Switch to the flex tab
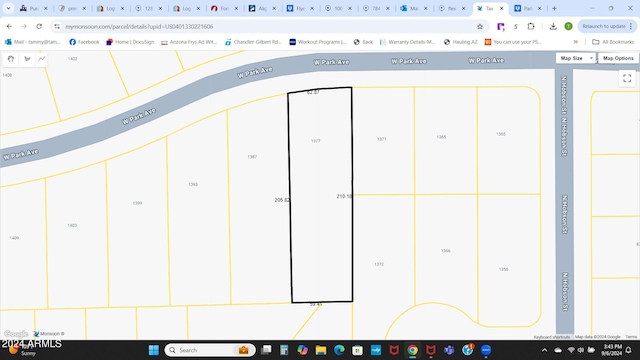Viewport: 640px width, 360px height. [x=452, y=8]
